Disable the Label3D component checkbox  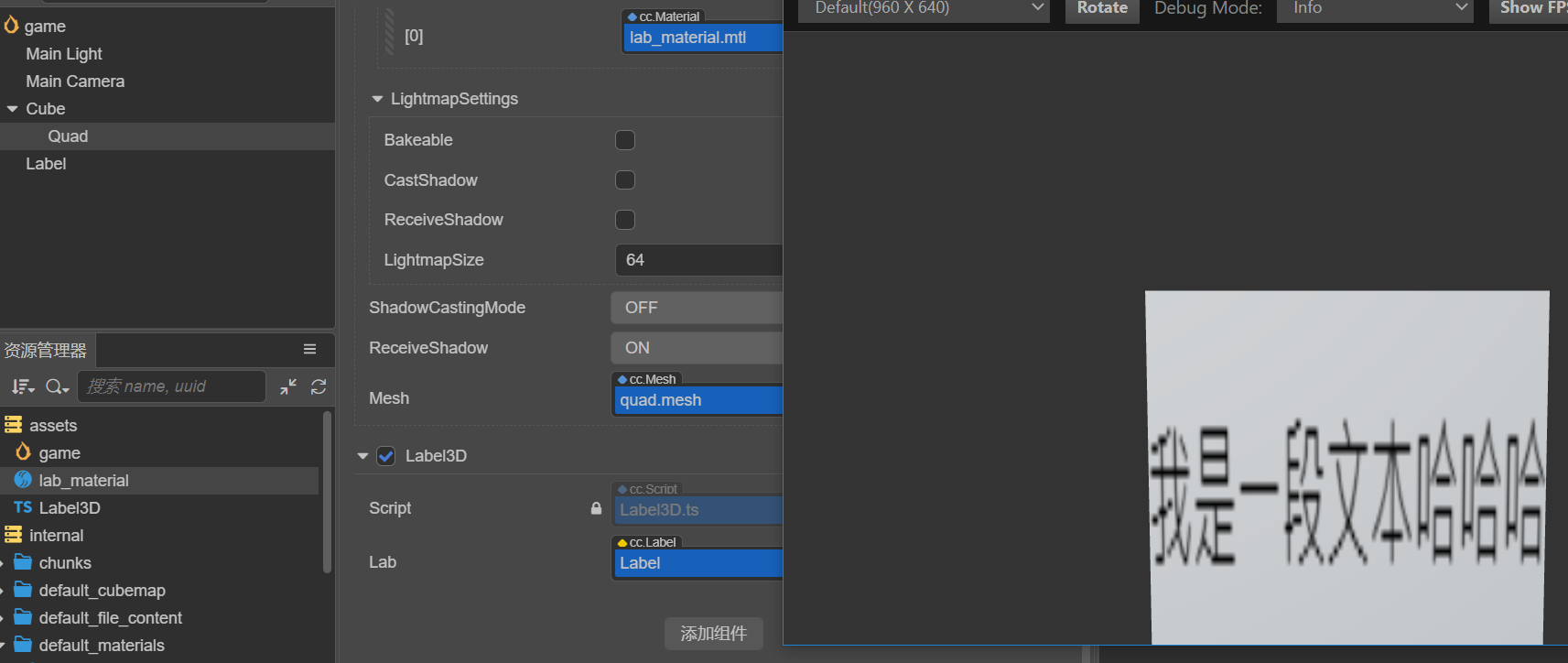tap(386, 456)
